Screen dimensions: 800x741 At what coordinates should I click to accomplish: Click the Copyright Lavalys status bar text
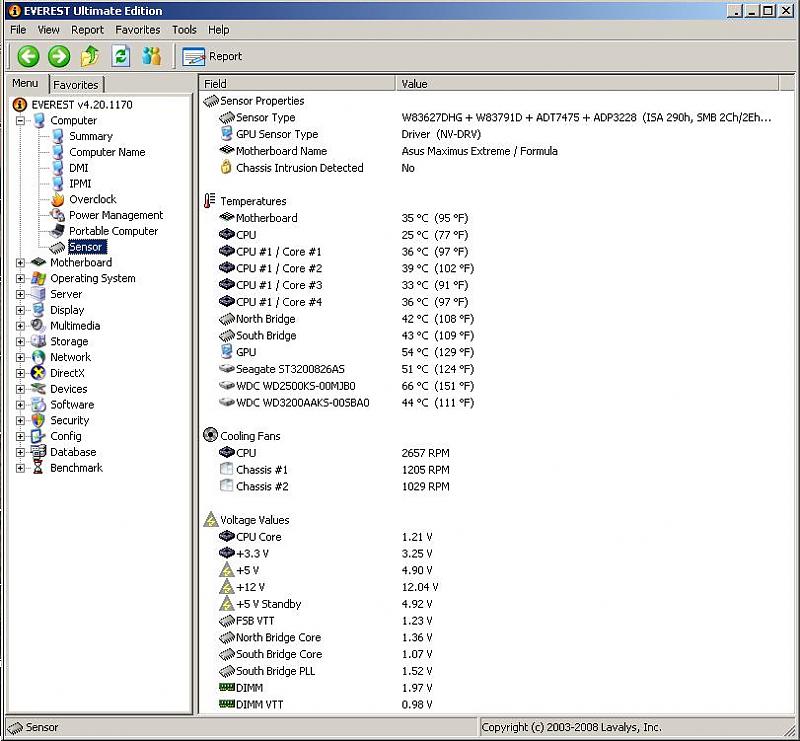[x=571, y=727]
